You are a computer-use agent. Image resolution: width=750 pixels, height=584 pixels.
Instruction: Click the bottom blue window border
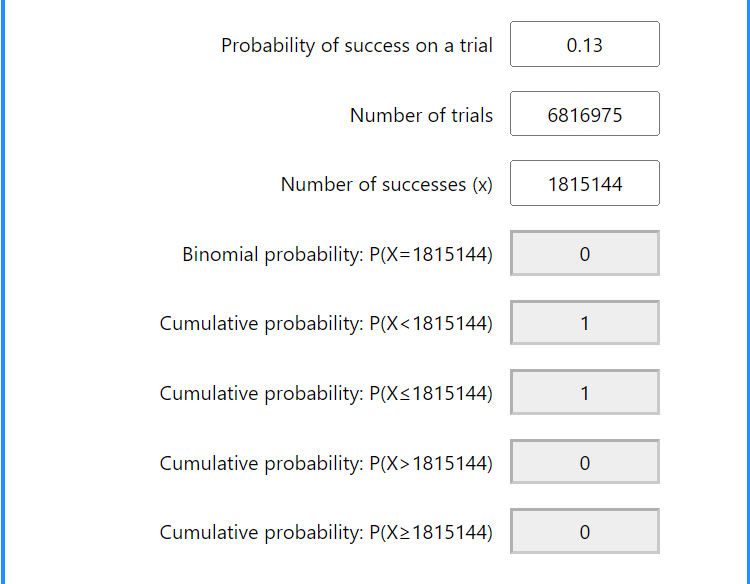tap(375, 581)
